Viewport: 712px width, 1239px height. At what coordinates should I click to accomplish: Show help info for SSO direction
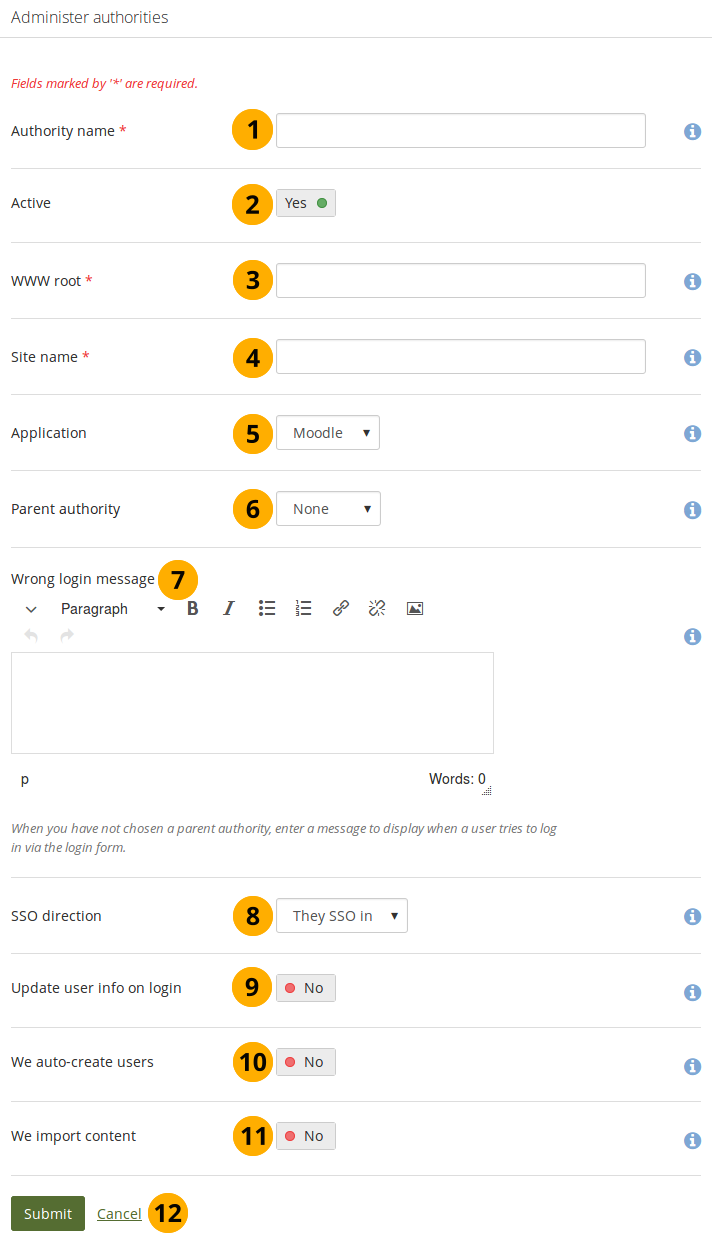click(692, 916)
